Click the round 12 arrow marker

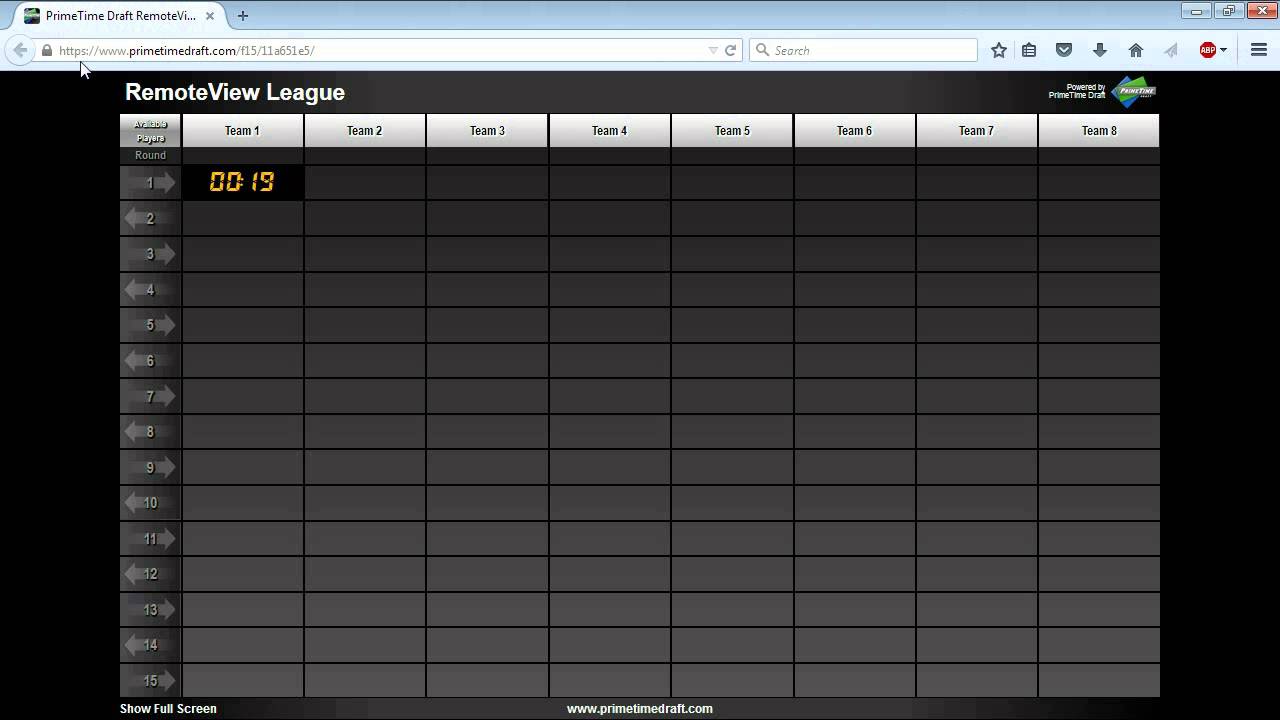151,574
